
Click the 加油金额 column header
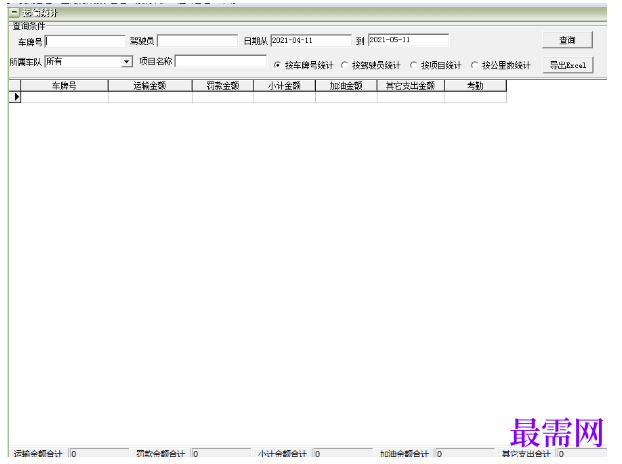point(346,85)
